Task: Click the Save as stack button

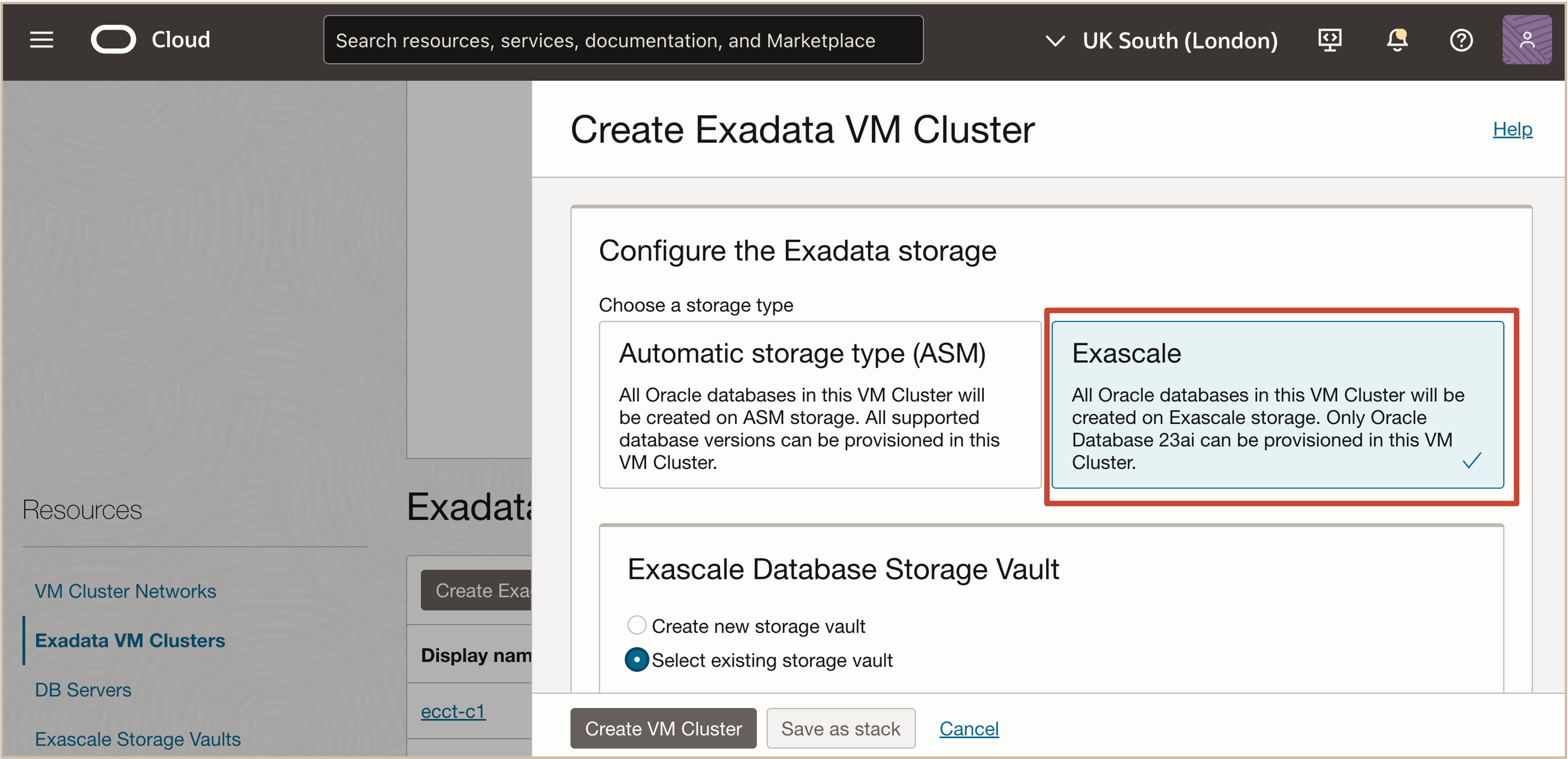Action: [x=841, y=728]
